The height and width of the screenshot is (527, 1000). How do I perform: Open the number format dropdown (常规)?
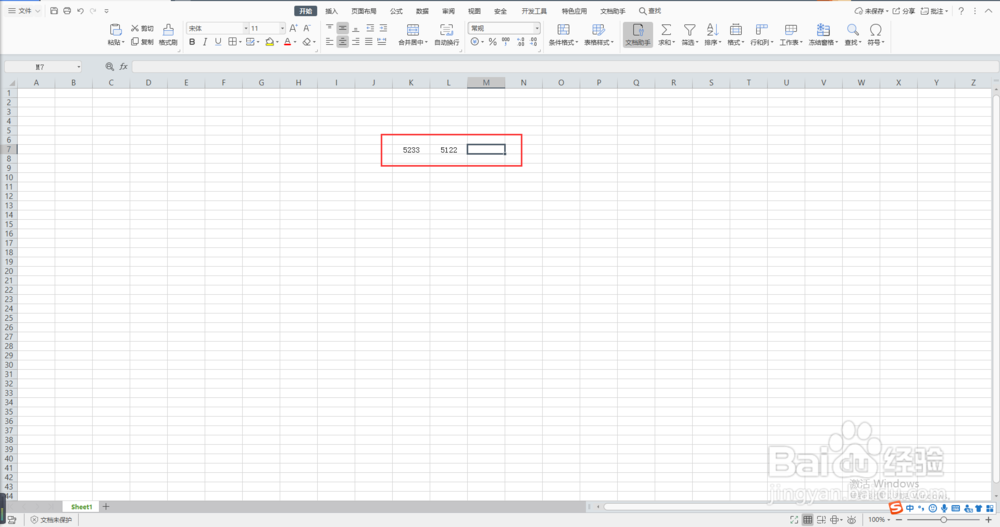tap(537, 28)
